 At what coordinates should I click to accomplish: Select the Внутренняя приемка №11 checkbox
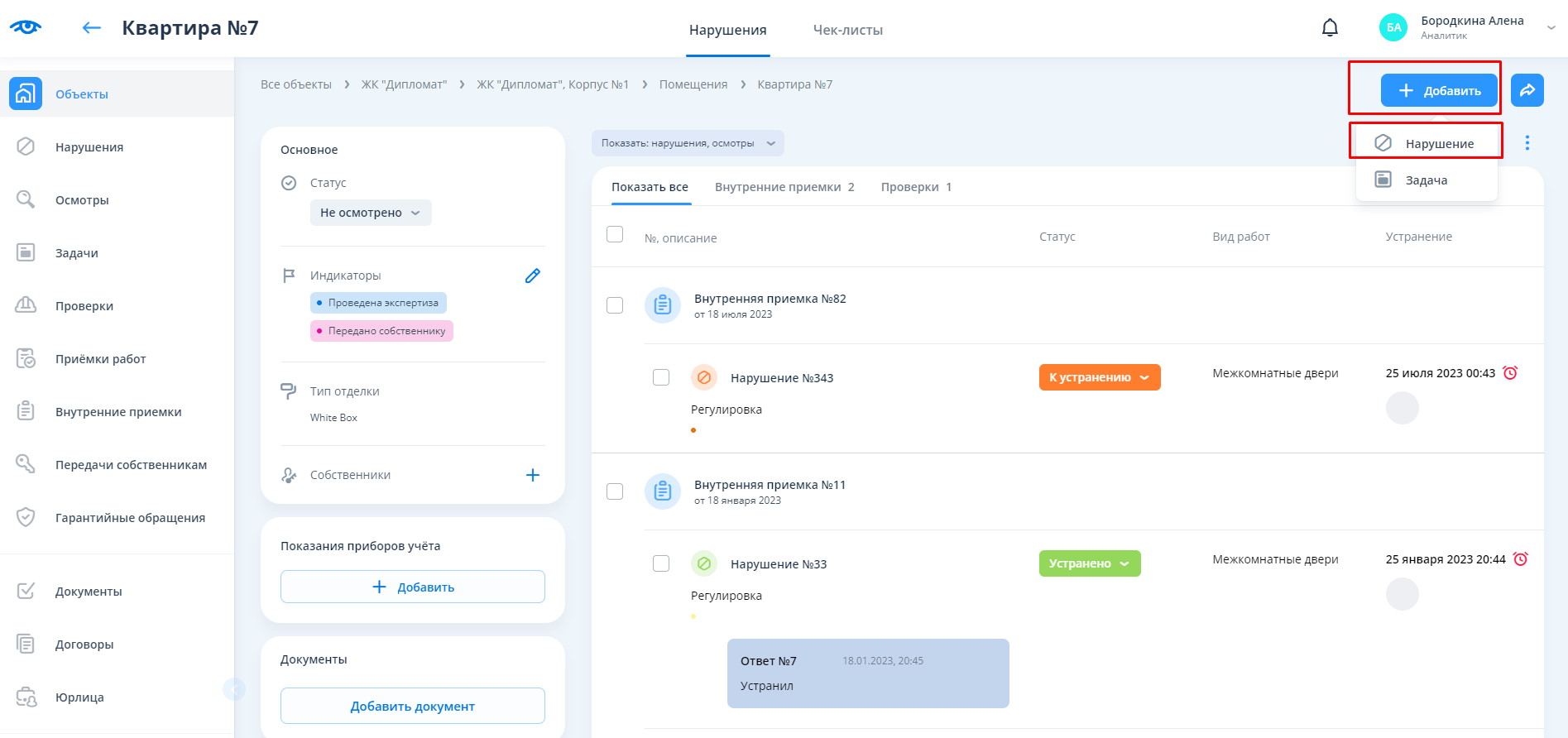(615, 491)
